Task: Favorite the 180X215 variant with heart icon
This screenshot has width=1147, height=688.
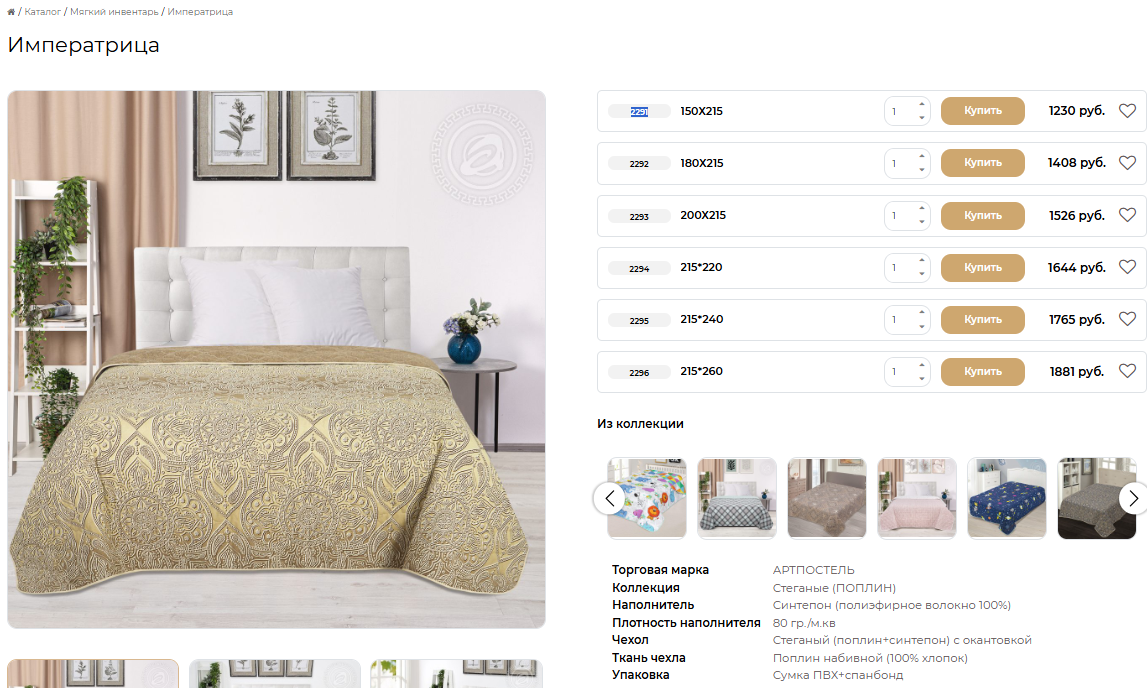Action: pos(1127,162)
